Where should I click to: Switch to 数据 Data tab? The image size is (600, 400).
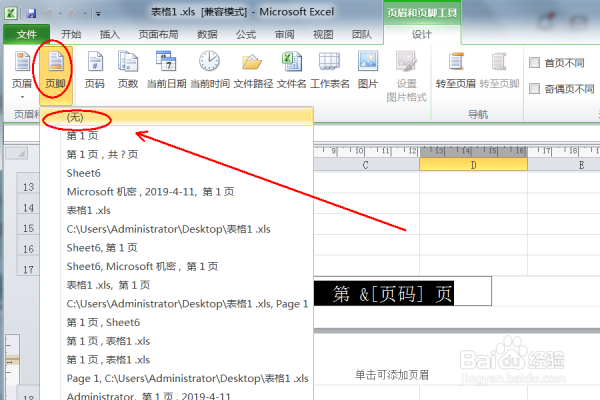click(207, 34)
